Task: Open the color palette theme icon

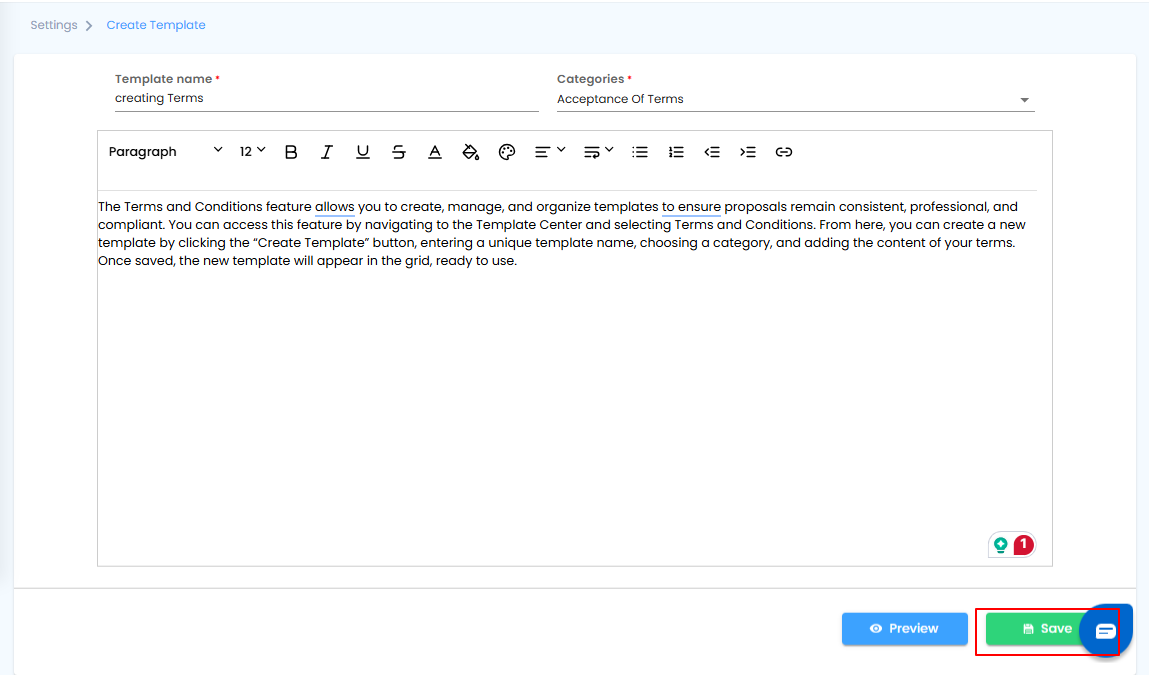Action: tap(506, 152)
